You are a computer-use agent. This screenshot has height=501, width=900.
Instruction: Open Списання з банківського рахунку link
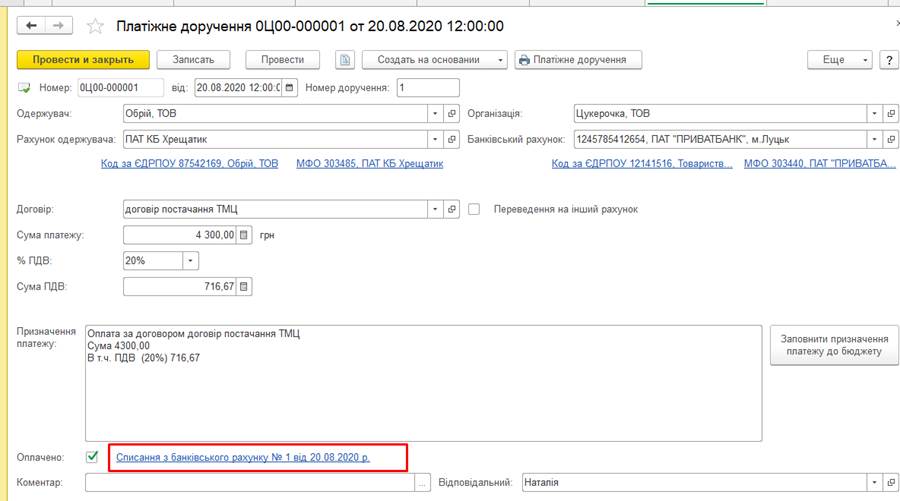[x=243, y=457]
